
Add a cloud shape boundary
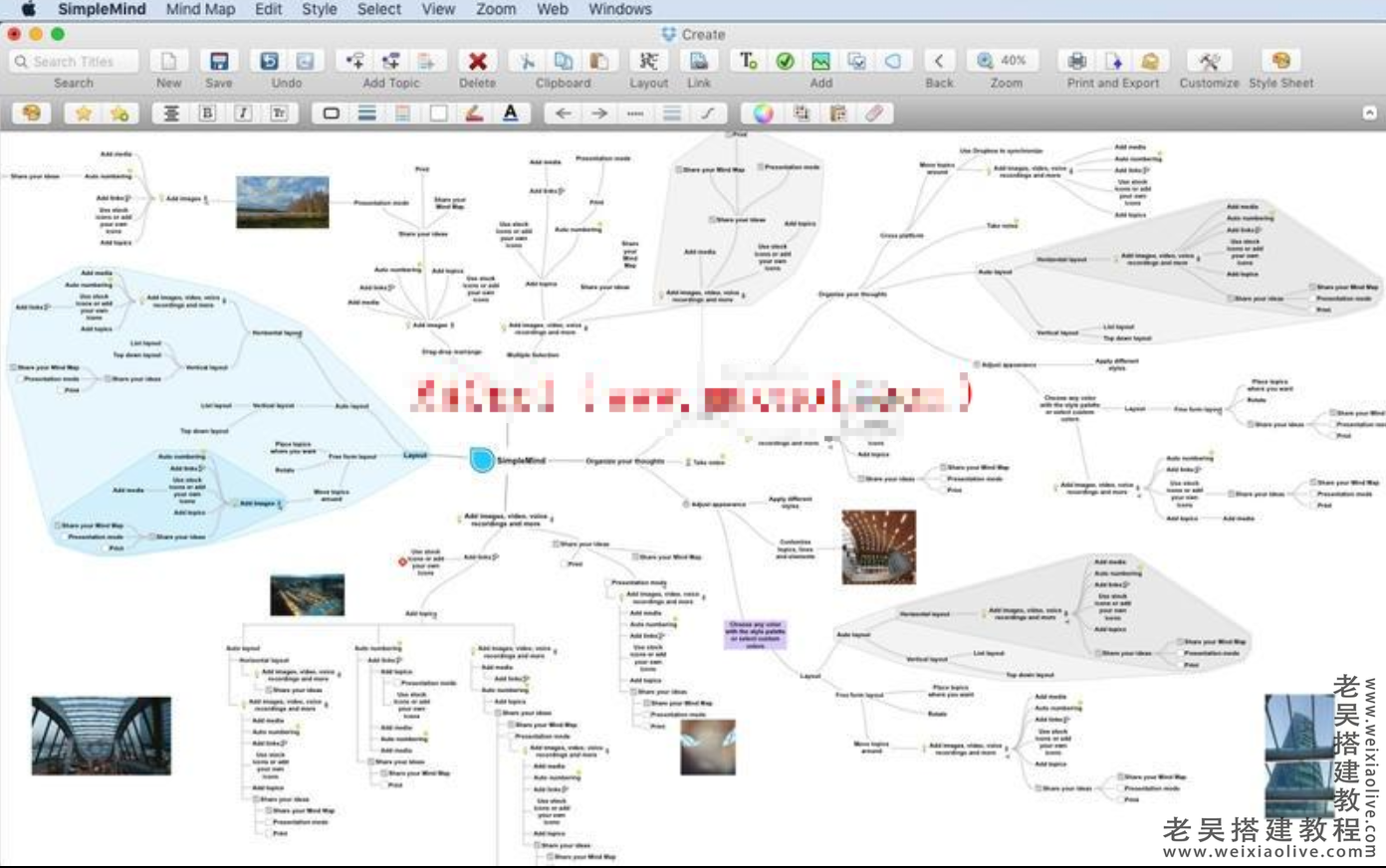[893, 61]
